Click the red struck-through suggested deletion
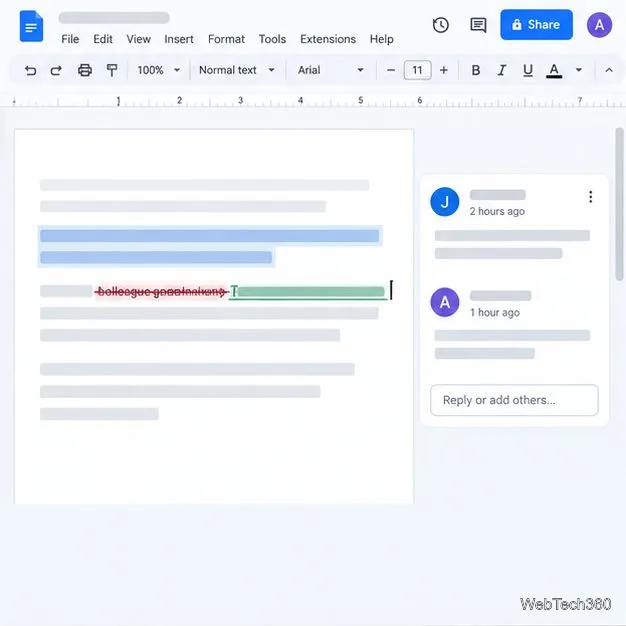The image size is (626, 626). tap(161, 292)
